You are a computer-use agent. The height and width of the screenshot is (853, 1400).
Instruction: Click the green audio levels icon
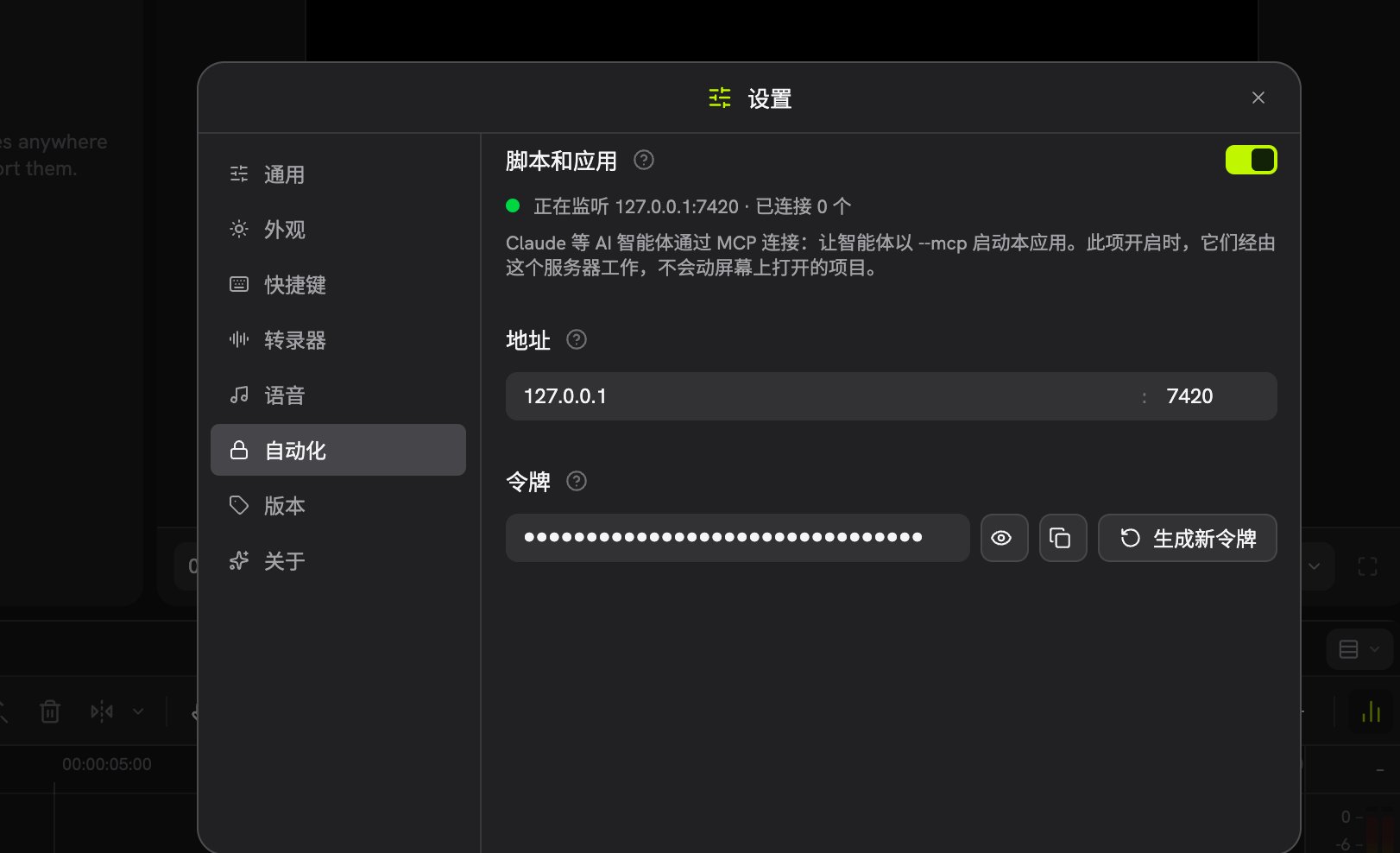click(x=1371, y=711)
